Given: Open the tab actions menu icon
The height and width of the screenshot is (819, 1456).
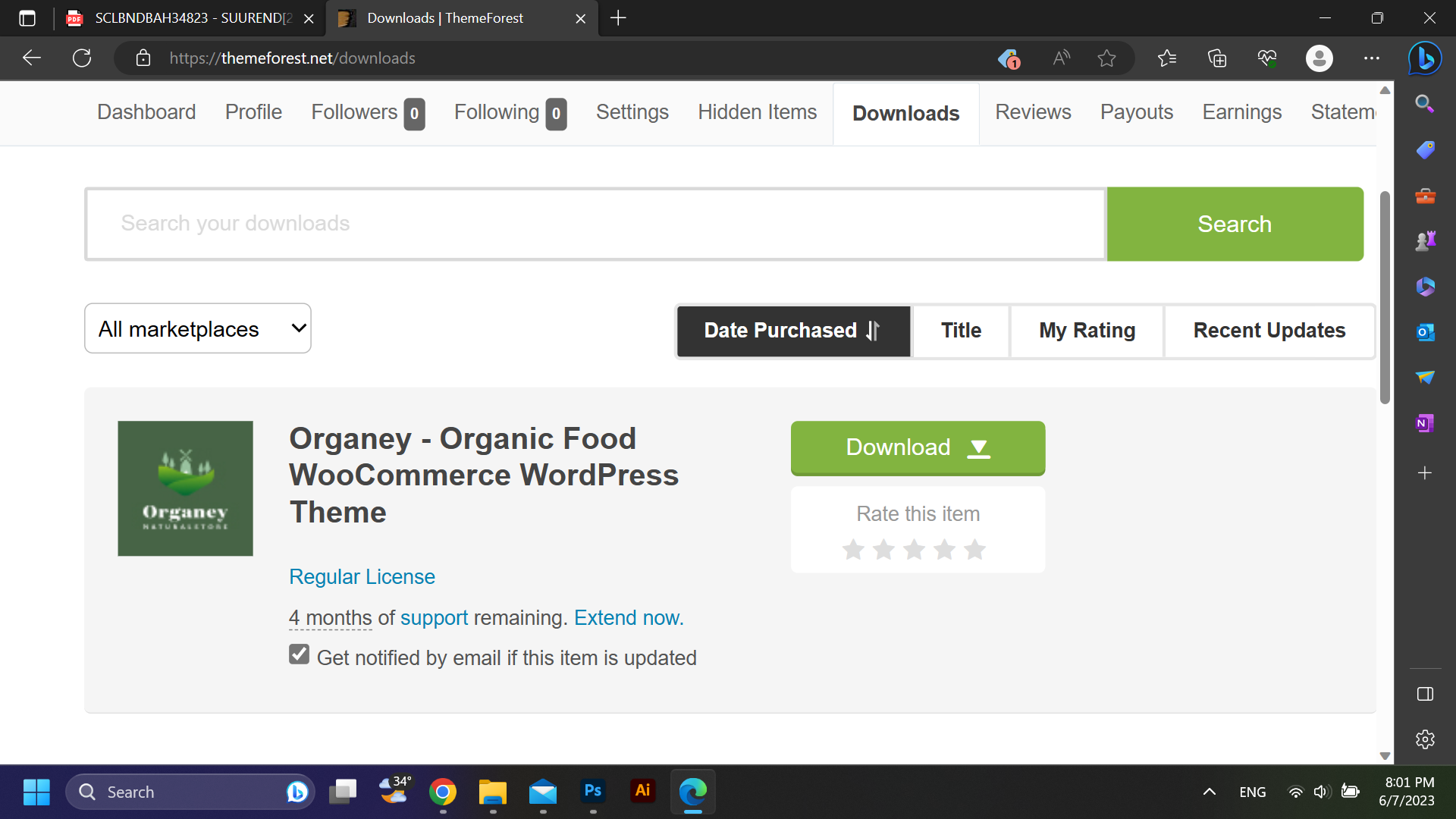Looking at the screenshot, I should tap(27, 18).
